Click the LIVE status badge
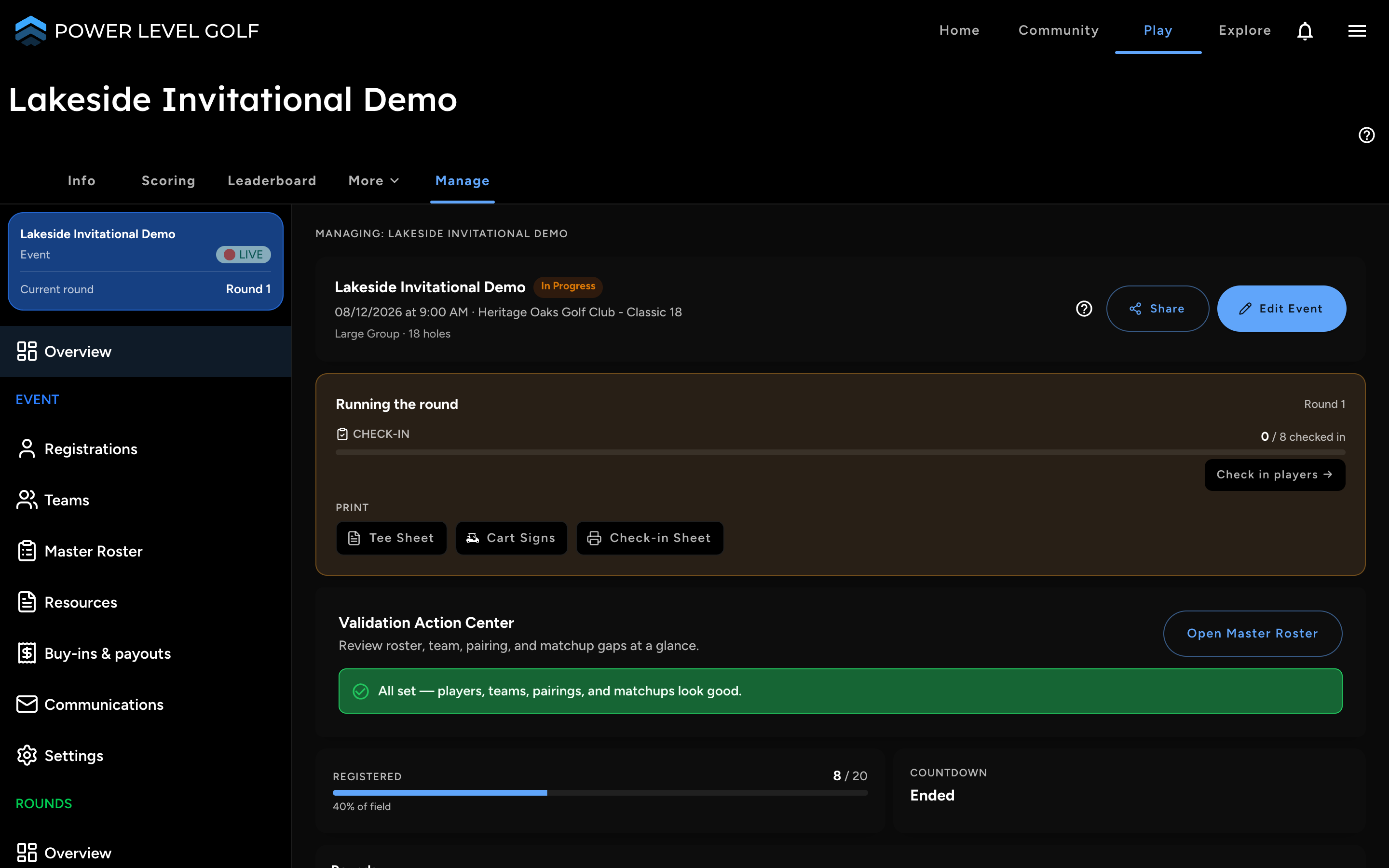Image resolution: width=1389 pixels, height=868 pixels. [244, 255]
